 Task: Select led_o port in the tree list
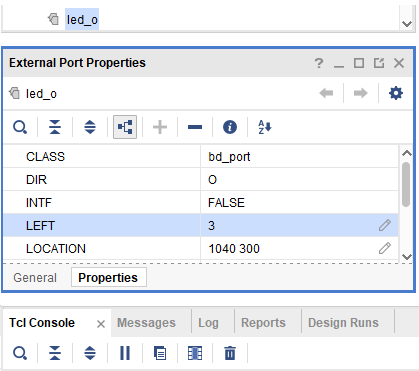[82, 20]
